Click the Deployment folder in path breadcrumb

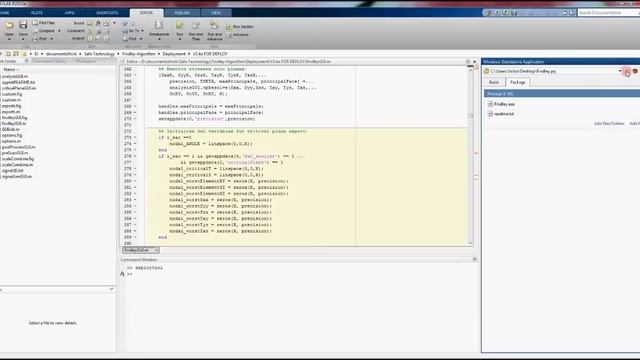(174, 54)
